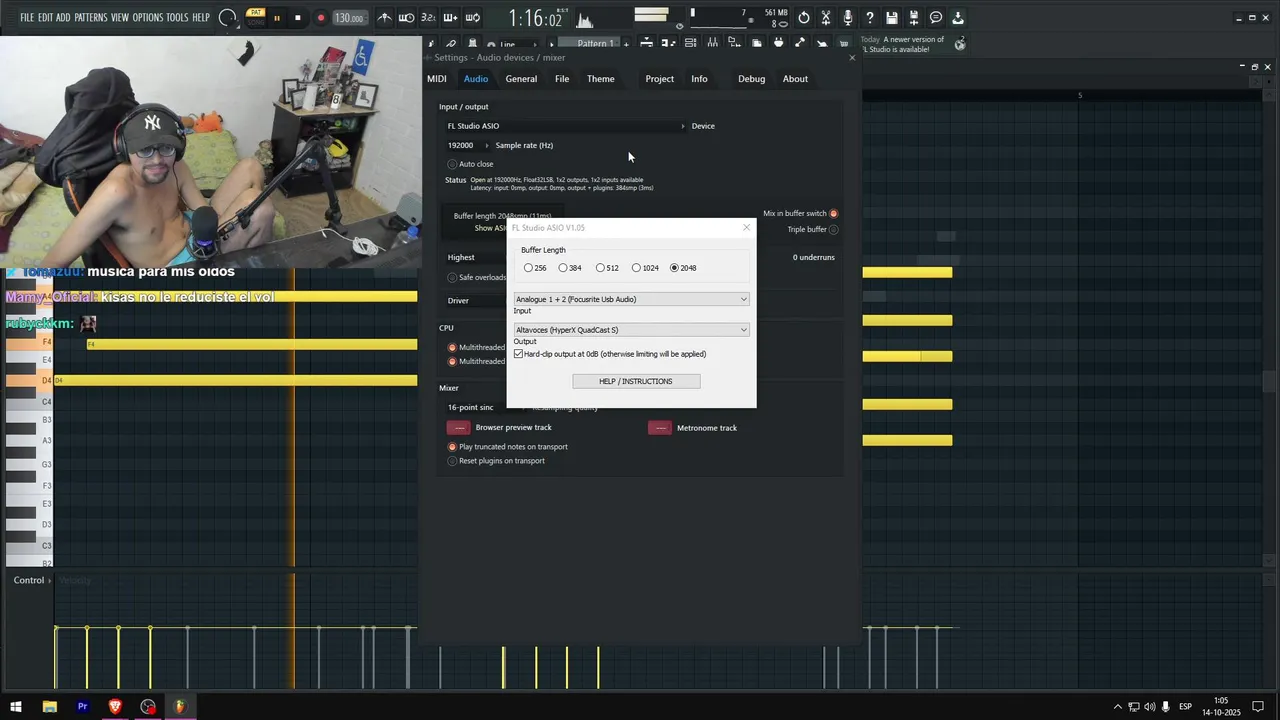Switch to the MIDI settings tab
Viewport: 1280px width, 720px height.
[437, 79]
